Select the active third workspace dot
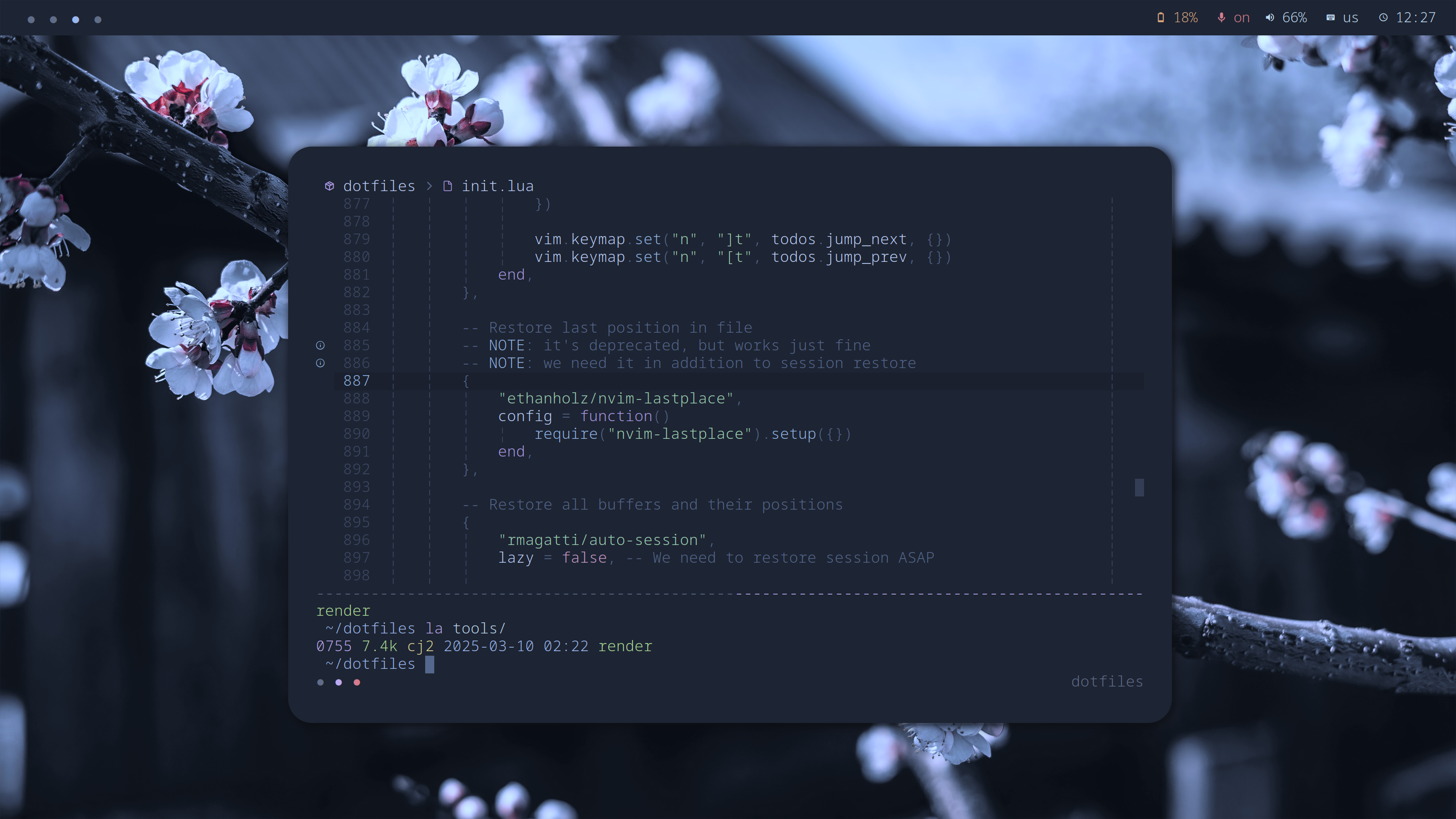Viewport: 1456px width, 819px height. pyautogui.click(x=76, y=20)
